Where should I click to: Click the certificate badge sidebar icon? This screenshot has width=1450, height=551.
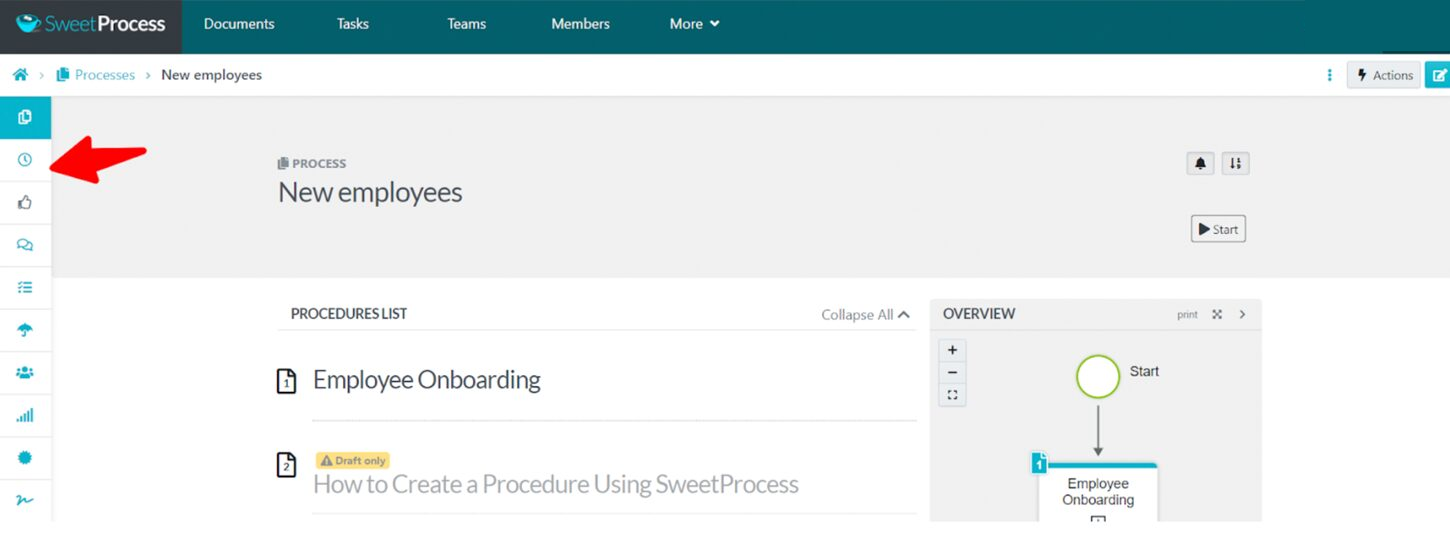(25, 457)
